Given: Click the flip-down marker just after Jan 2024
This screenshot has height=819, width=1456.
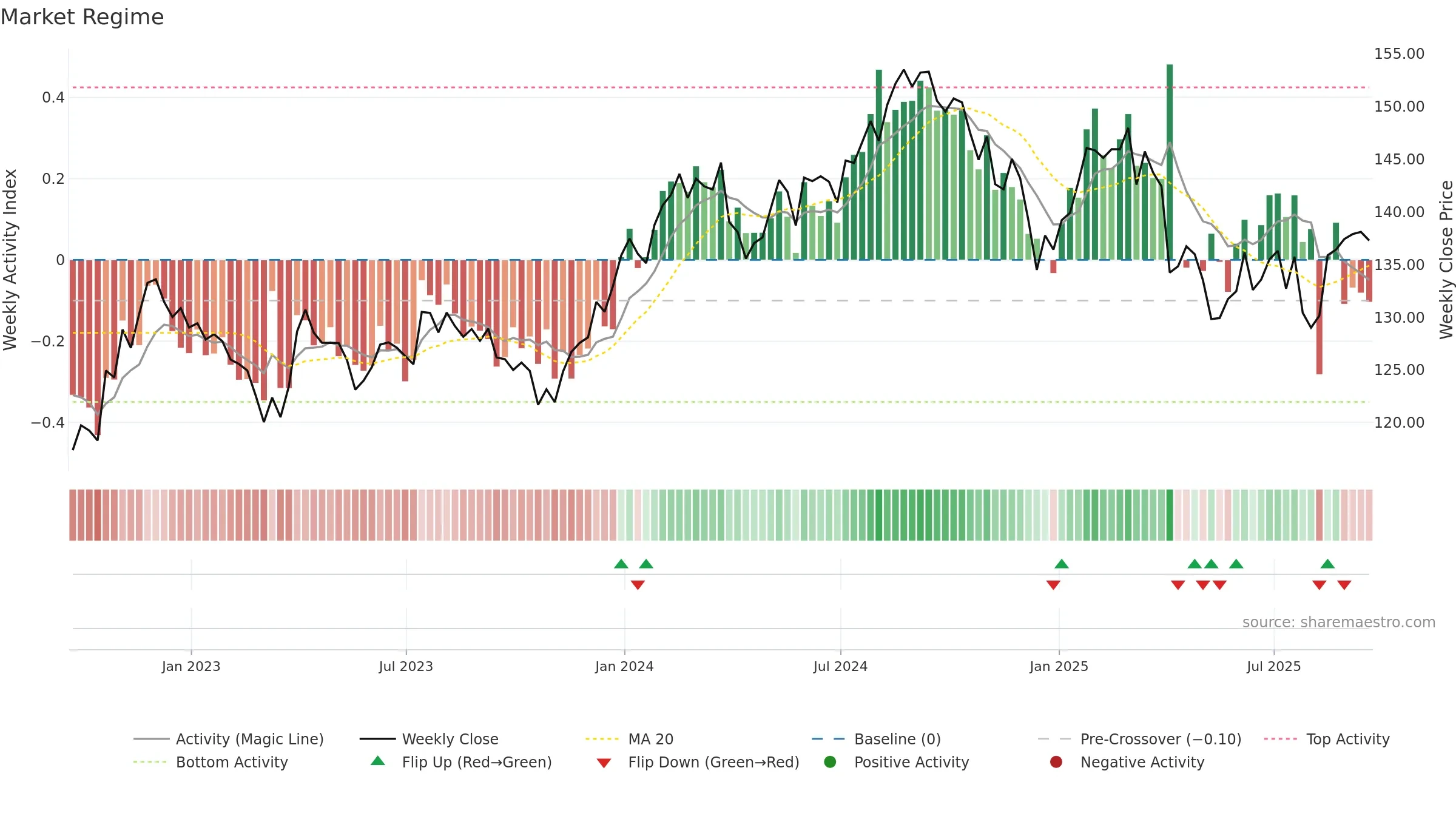Looking at the screenshot, I should tap(638, 585).
